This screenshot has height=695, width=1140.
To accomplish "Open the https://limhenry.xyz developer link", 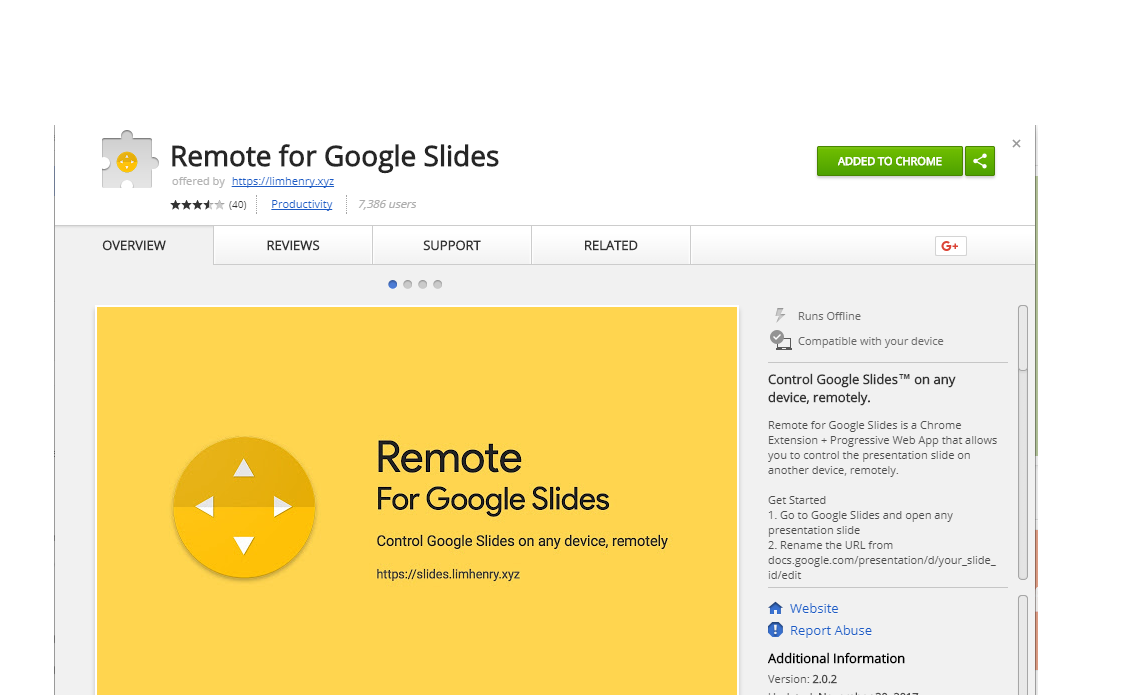I will 283,181.
